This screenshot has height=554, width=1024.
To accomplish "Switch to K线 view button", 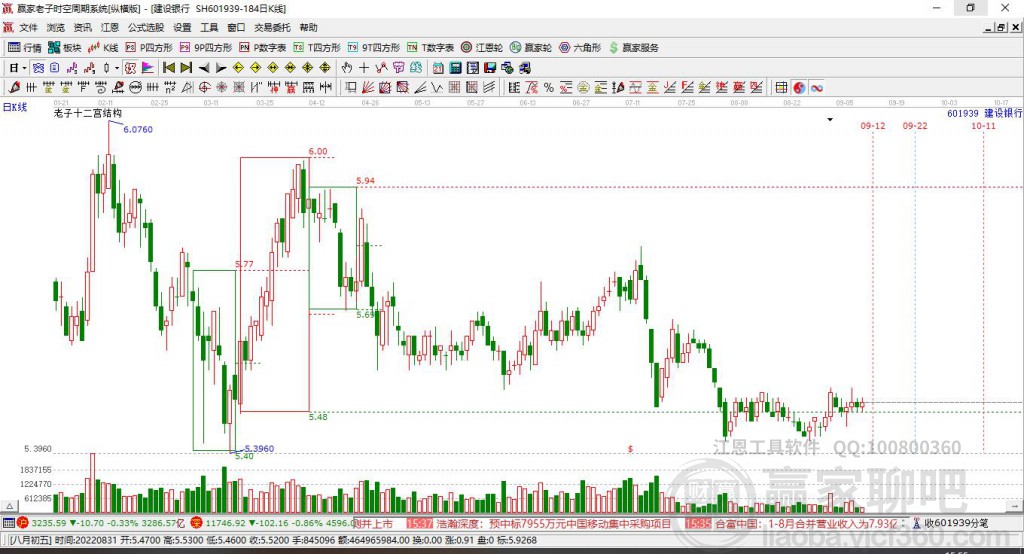I will click(x=103, y=48).
